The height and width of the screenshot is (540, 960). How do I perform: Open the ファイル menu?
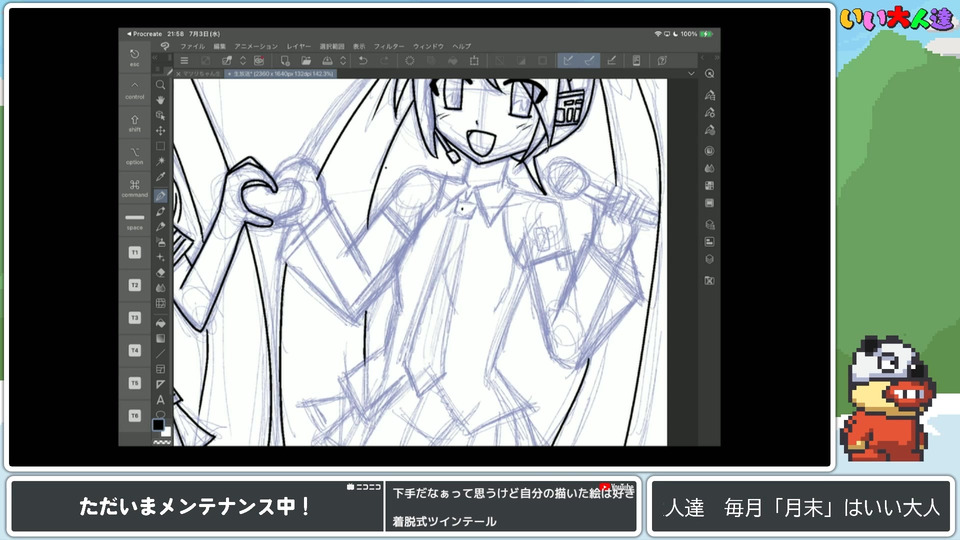pyautogui.click(x=192, y=47)
